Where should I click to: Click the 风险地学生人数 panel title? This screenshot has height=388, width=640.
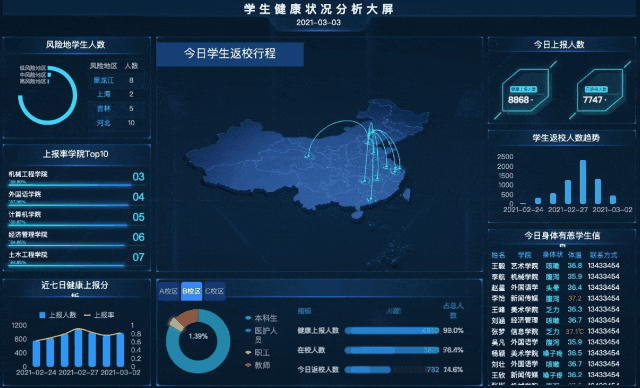(76, 45)
